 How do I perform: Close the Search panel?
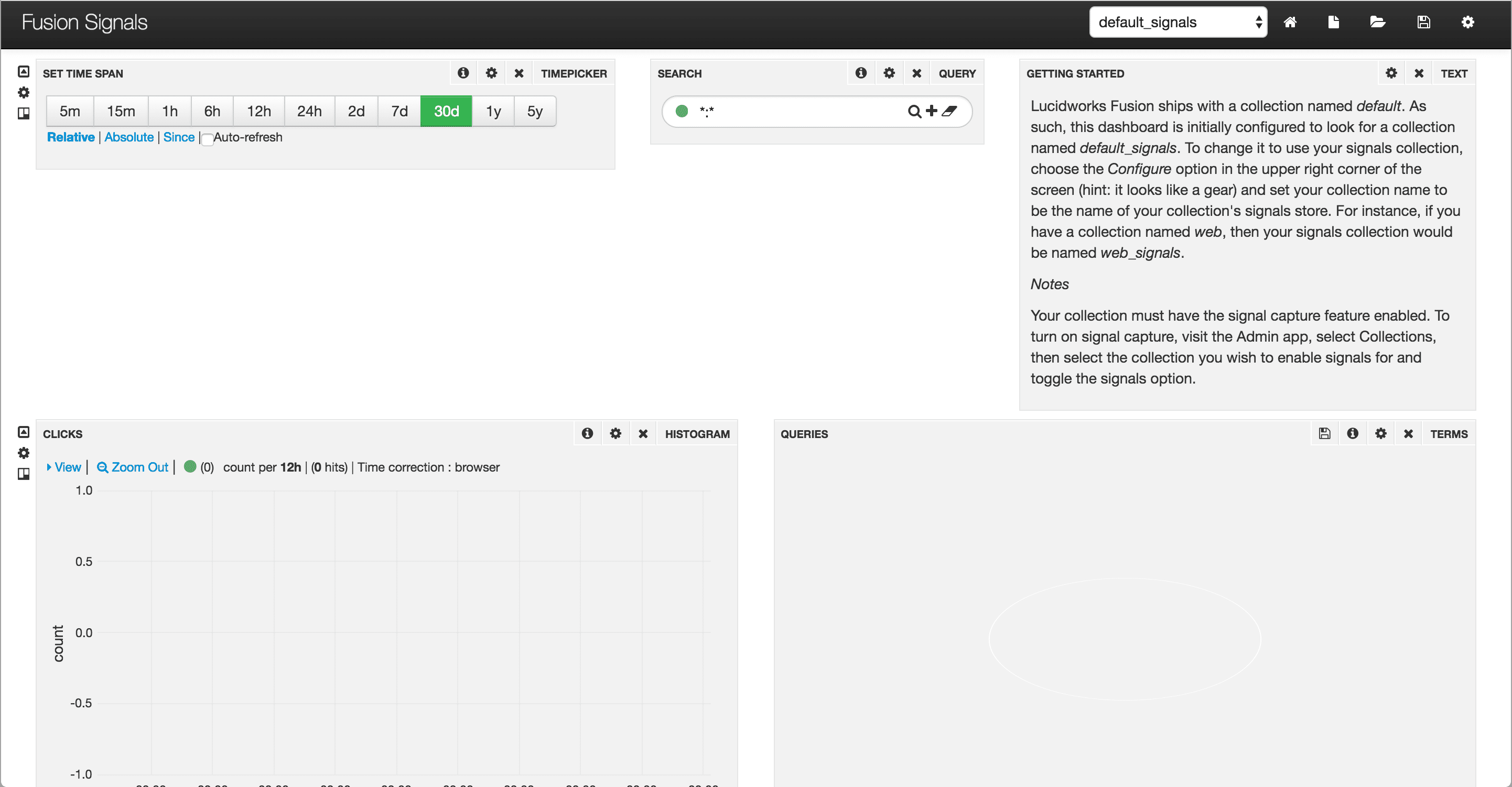917,73
